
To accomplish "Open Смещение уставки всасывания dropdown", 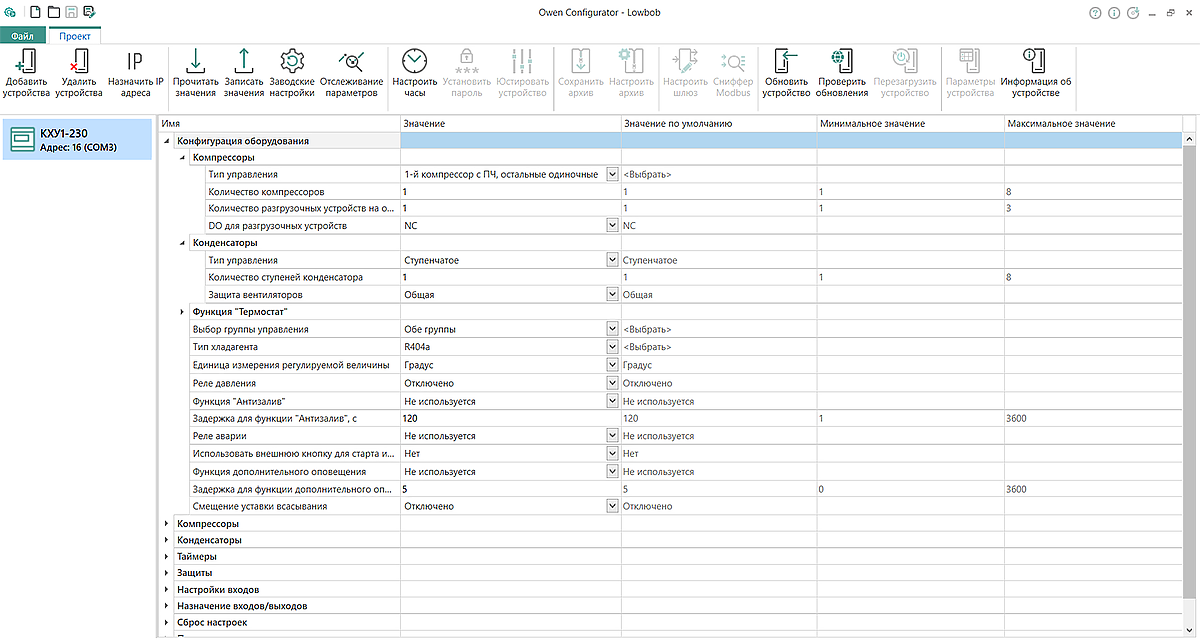I will [612, 506].
